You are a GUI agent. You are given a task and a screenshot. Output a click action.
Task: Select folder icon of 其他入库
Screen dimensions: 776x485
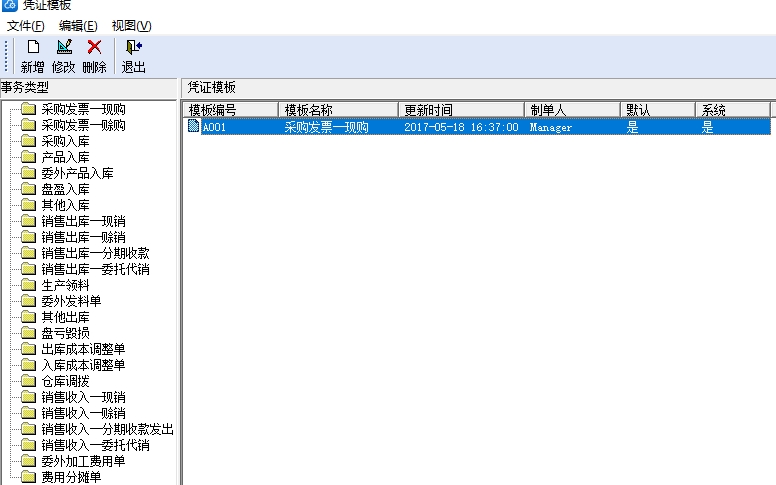pos(29,205)
